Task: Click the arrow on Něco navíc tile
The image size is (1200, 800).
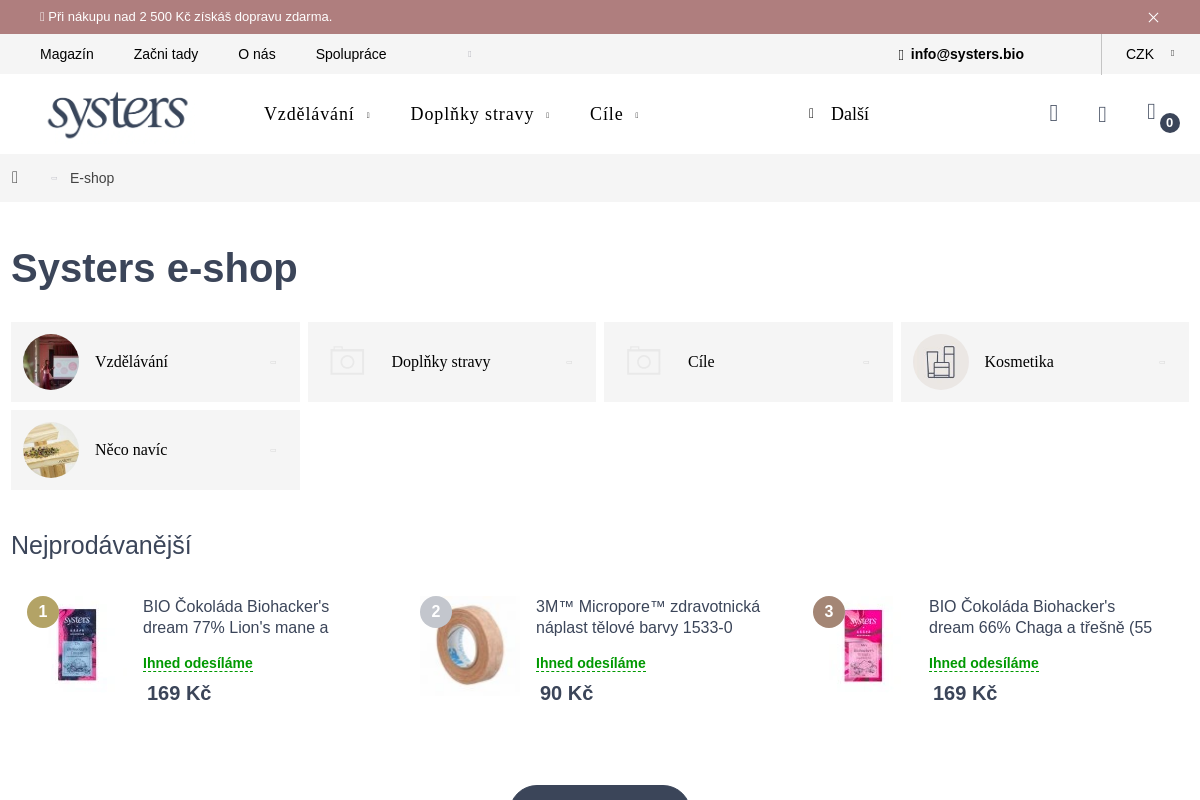Action: (x=273, y=450)
